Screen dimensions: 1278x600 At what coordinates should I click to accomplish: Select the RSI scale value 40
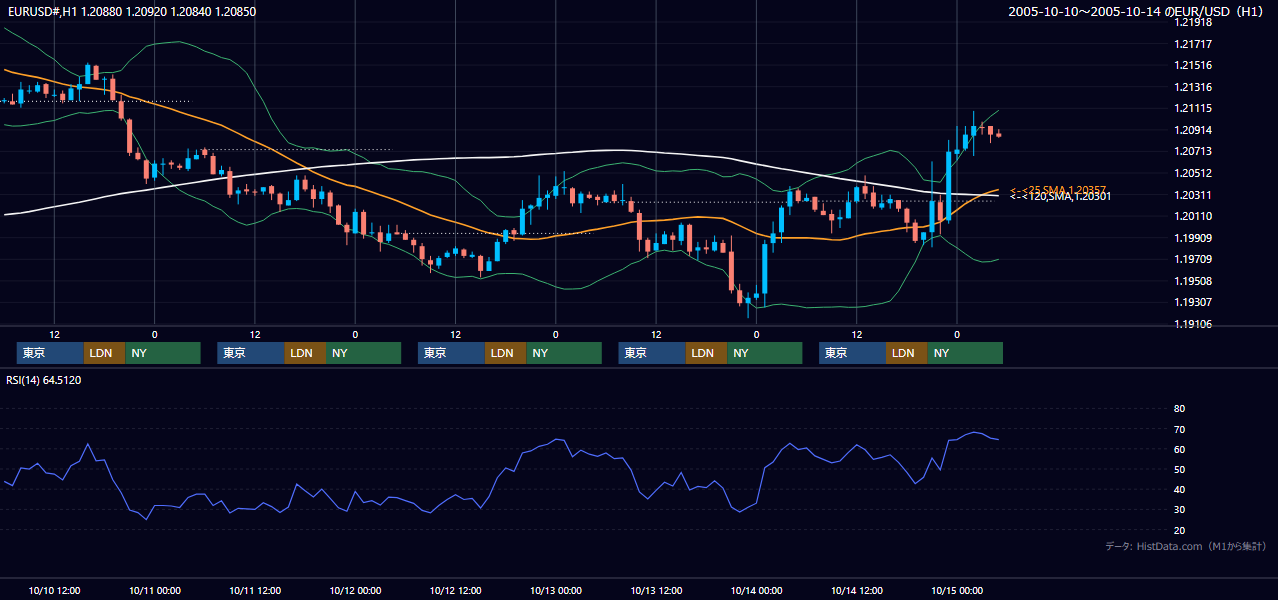[1179, 490]
